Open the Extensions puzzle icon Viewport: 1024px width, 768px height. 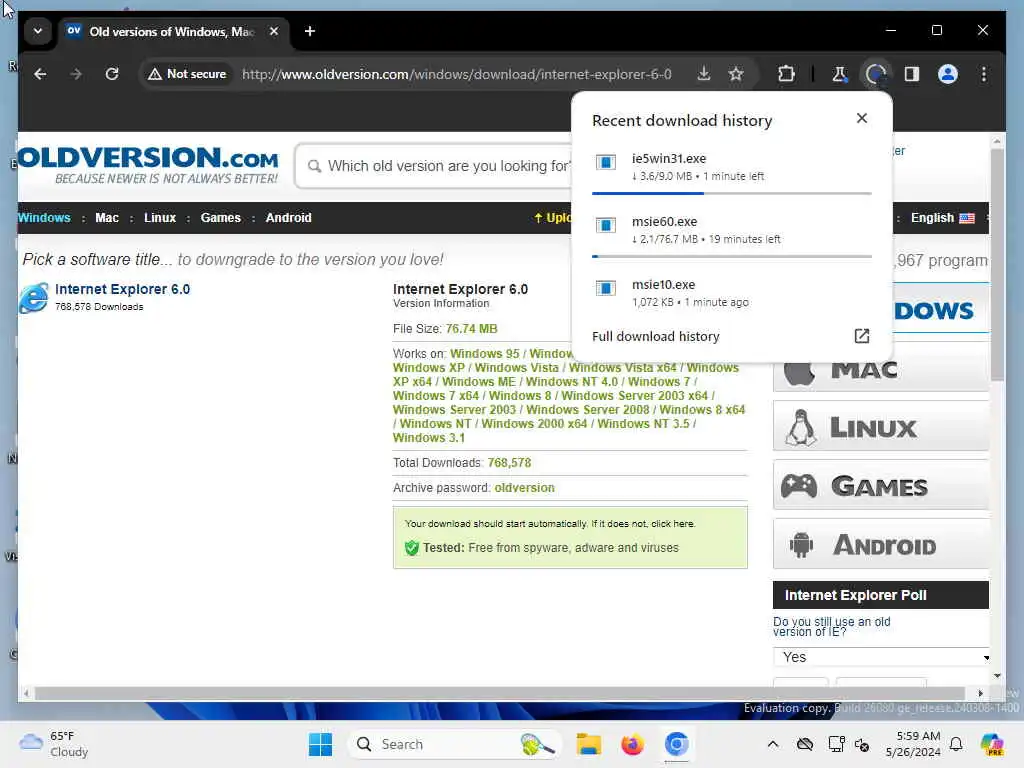tap(786, 74)
